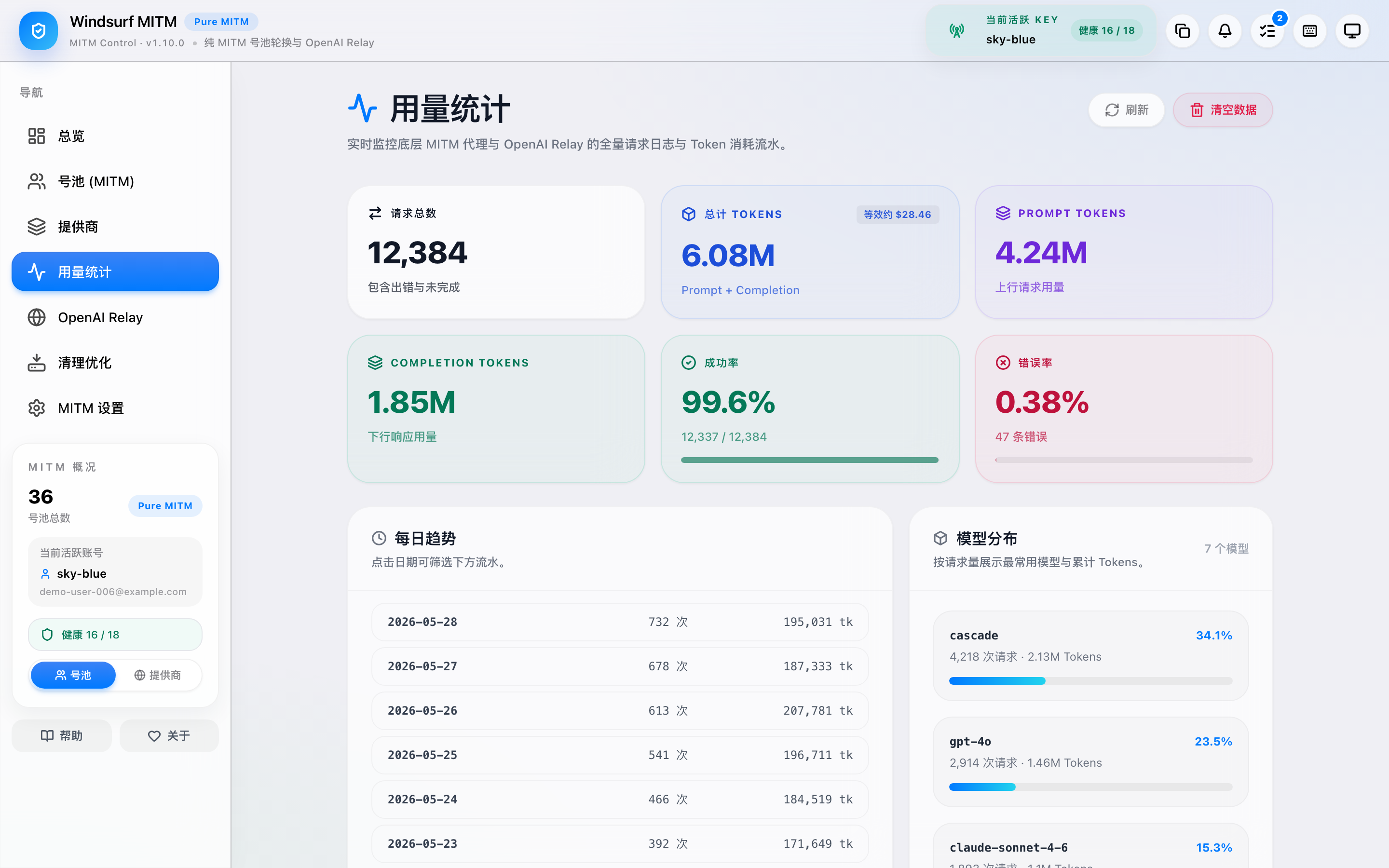The height and width of the screenshot is (868, 1389).
Task: Click demo-user-006@example.com email
Action: coord(113,592)
